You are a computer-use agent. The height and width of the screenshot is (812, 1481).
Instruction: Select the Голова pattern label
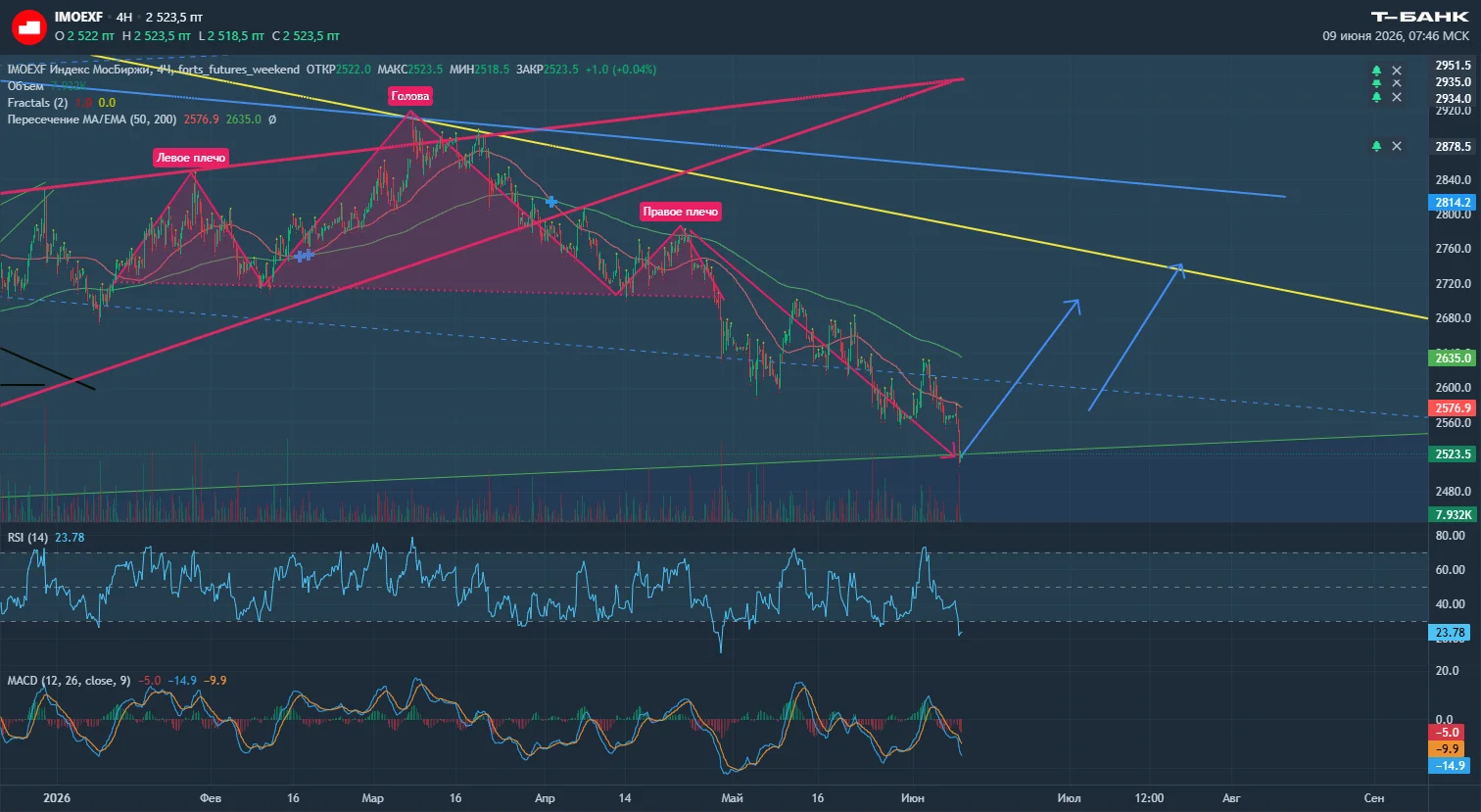(409, 96)
